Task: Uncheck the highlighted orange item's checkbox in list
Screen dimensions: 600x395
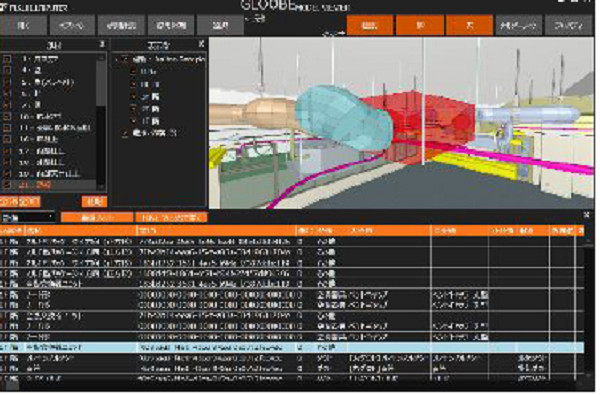Action: 7,185
